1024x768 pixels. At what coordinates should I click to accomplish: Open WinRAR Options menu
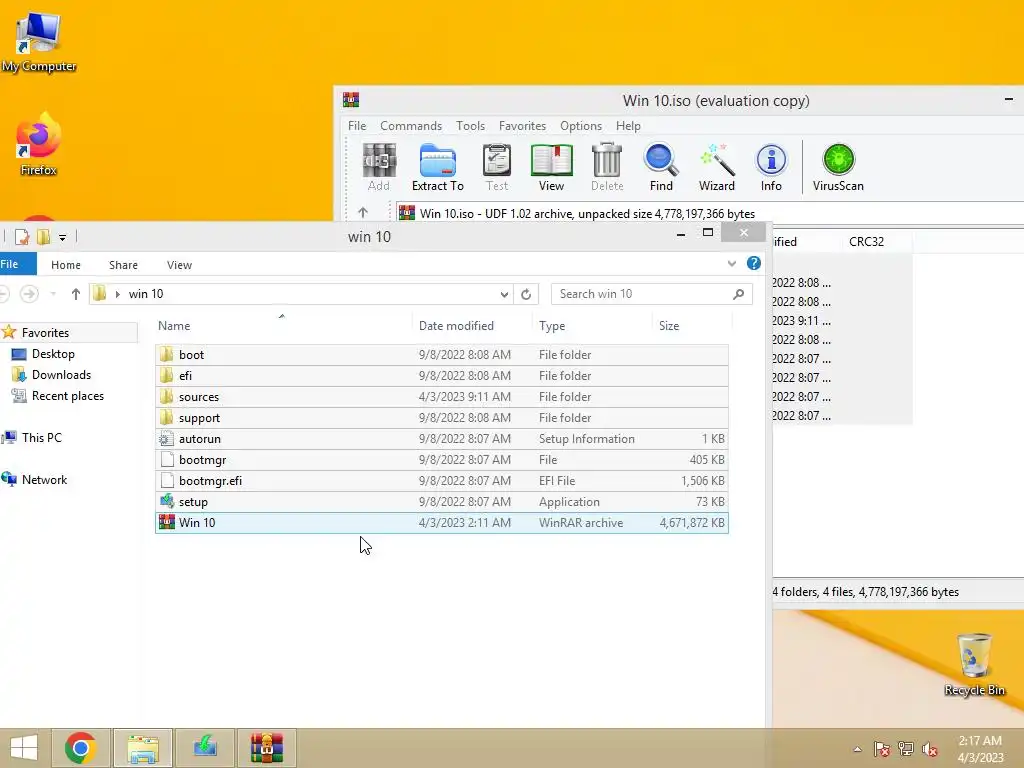[581, 125]
